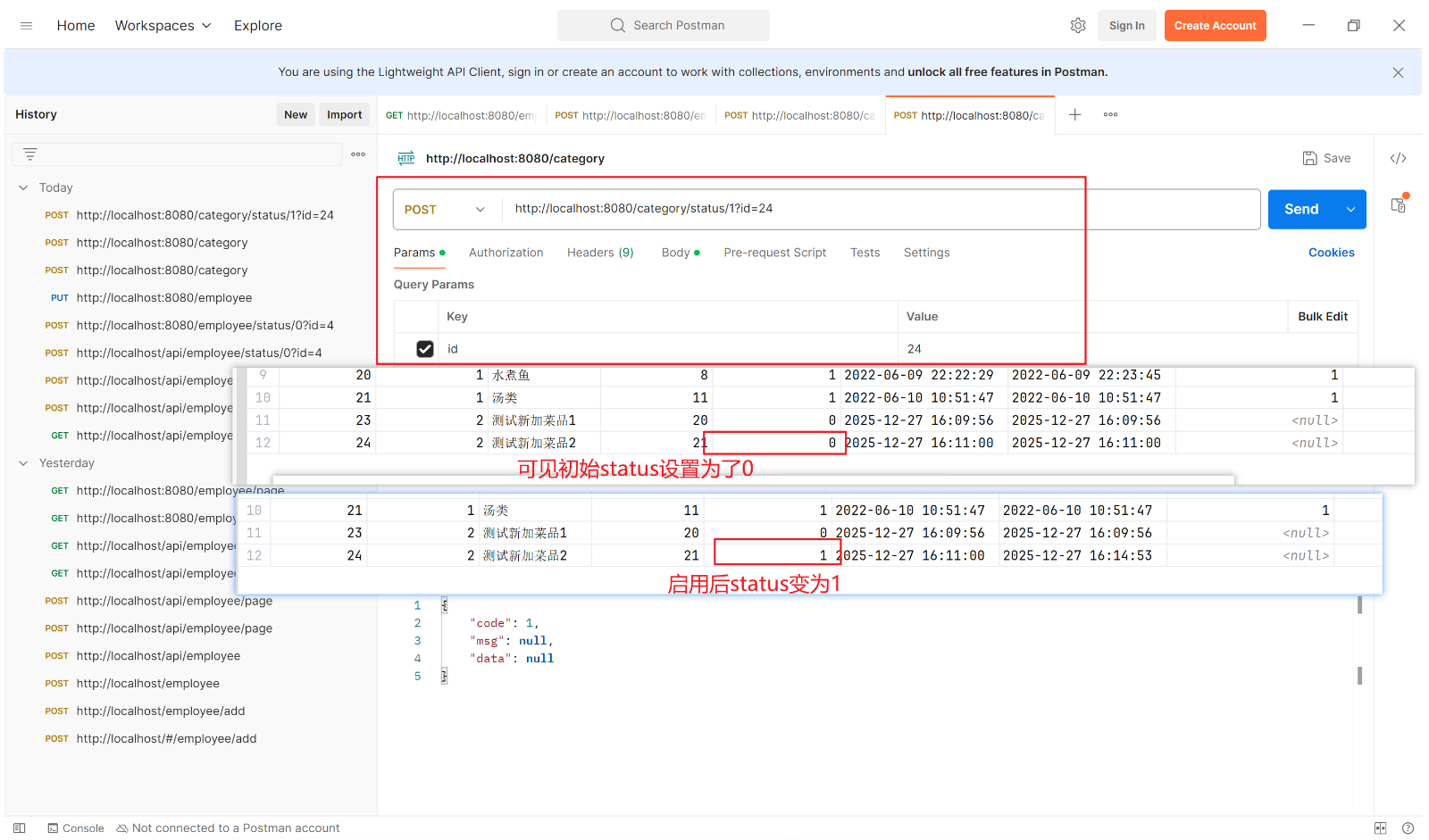Click the Search Postman field
The height and width of the screenshot is (840, 1429).
coord(664,26)
